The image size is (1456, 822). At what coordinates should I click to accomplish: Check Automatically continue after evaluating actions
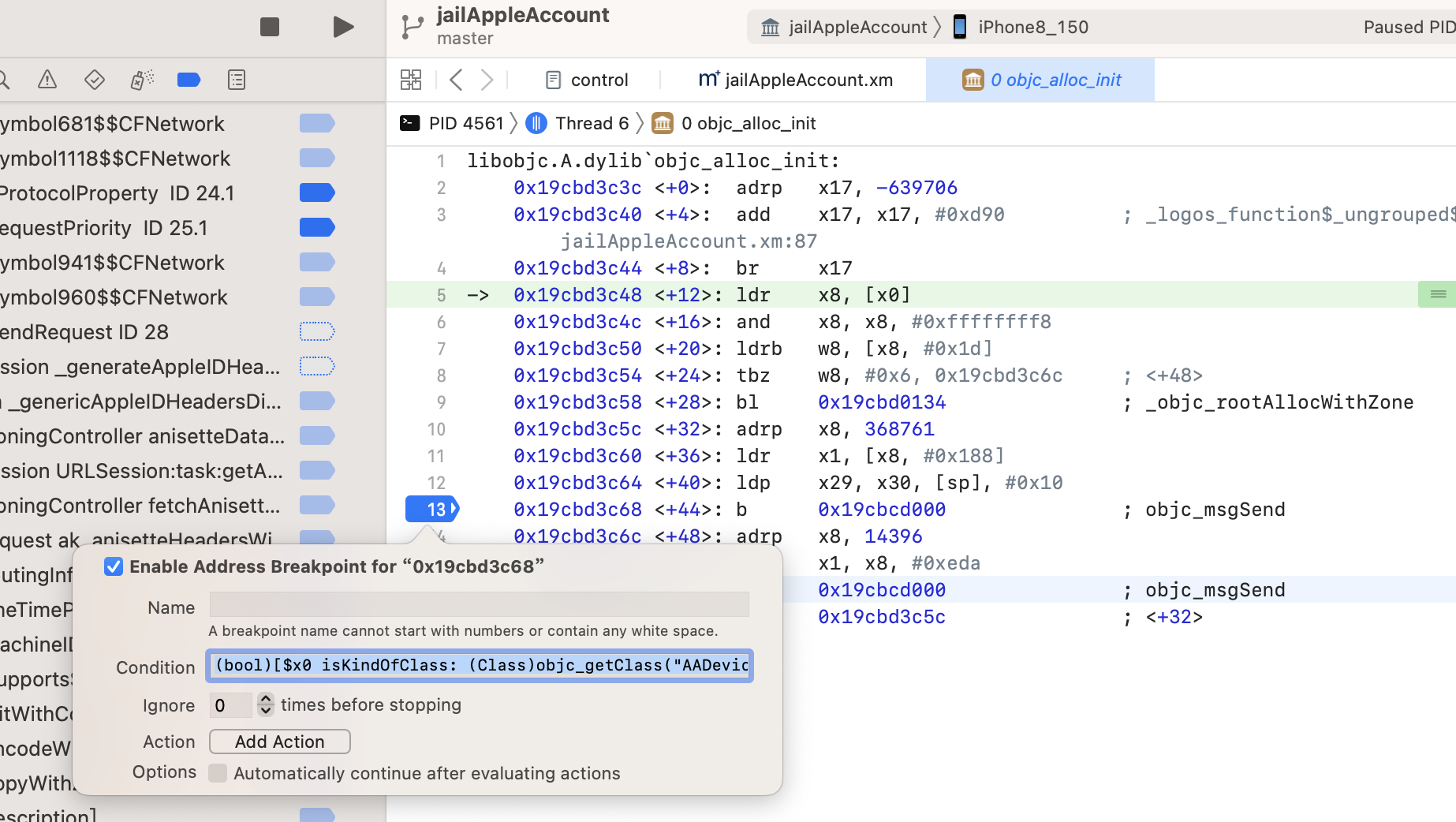(x=218, y=773)
